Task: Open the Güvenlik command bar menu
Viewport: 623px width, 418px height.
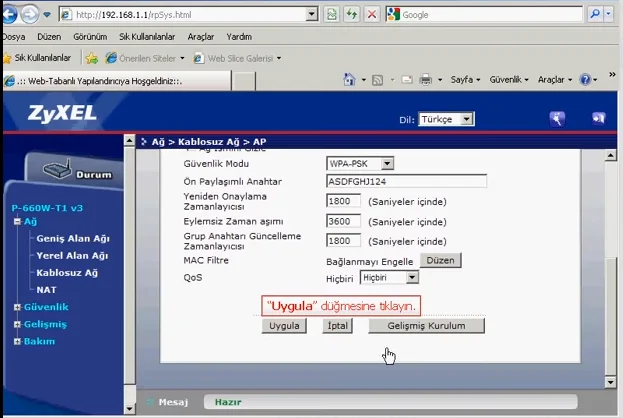Action: point(509,80)
